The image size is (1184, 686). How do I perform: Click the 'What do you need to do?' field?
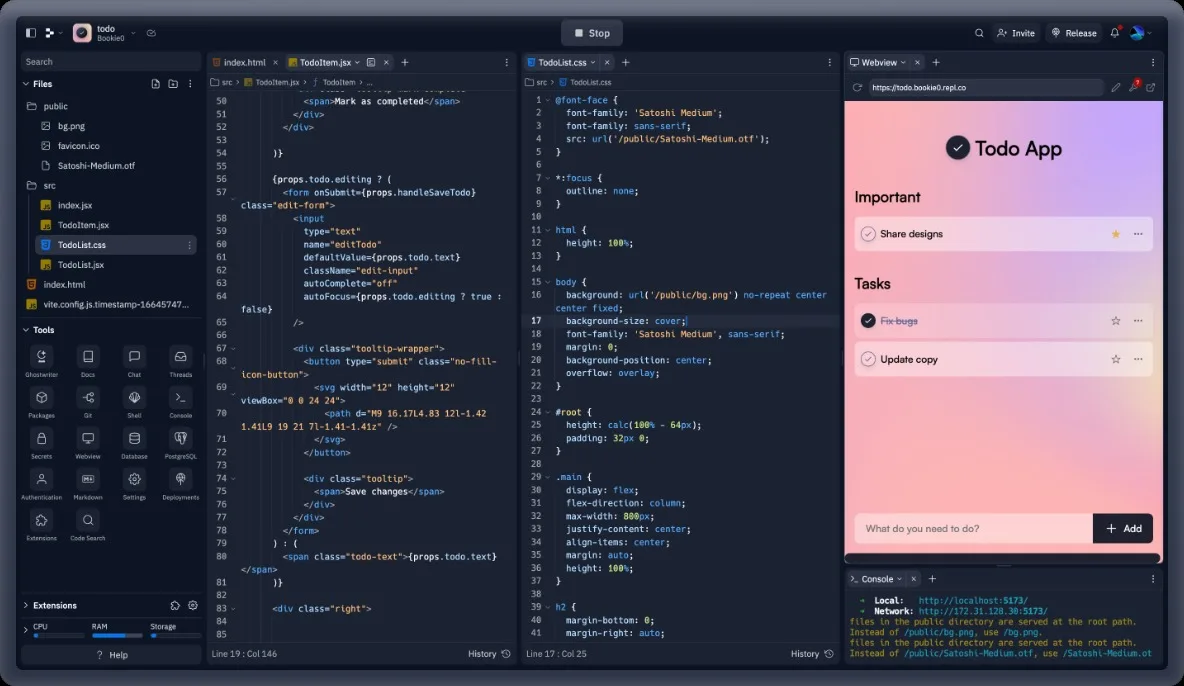(x=972, y=528)
